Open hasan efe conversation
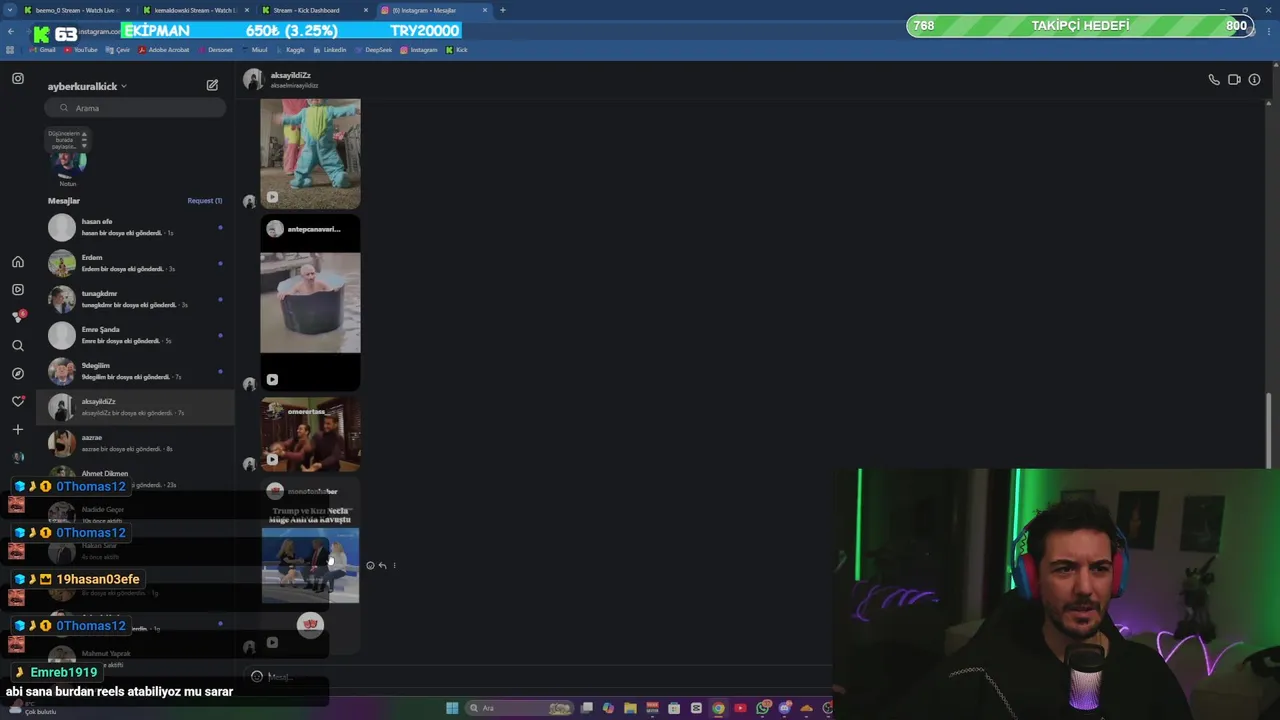Screen dimensions: 1280x720 [x=136, y=227]
